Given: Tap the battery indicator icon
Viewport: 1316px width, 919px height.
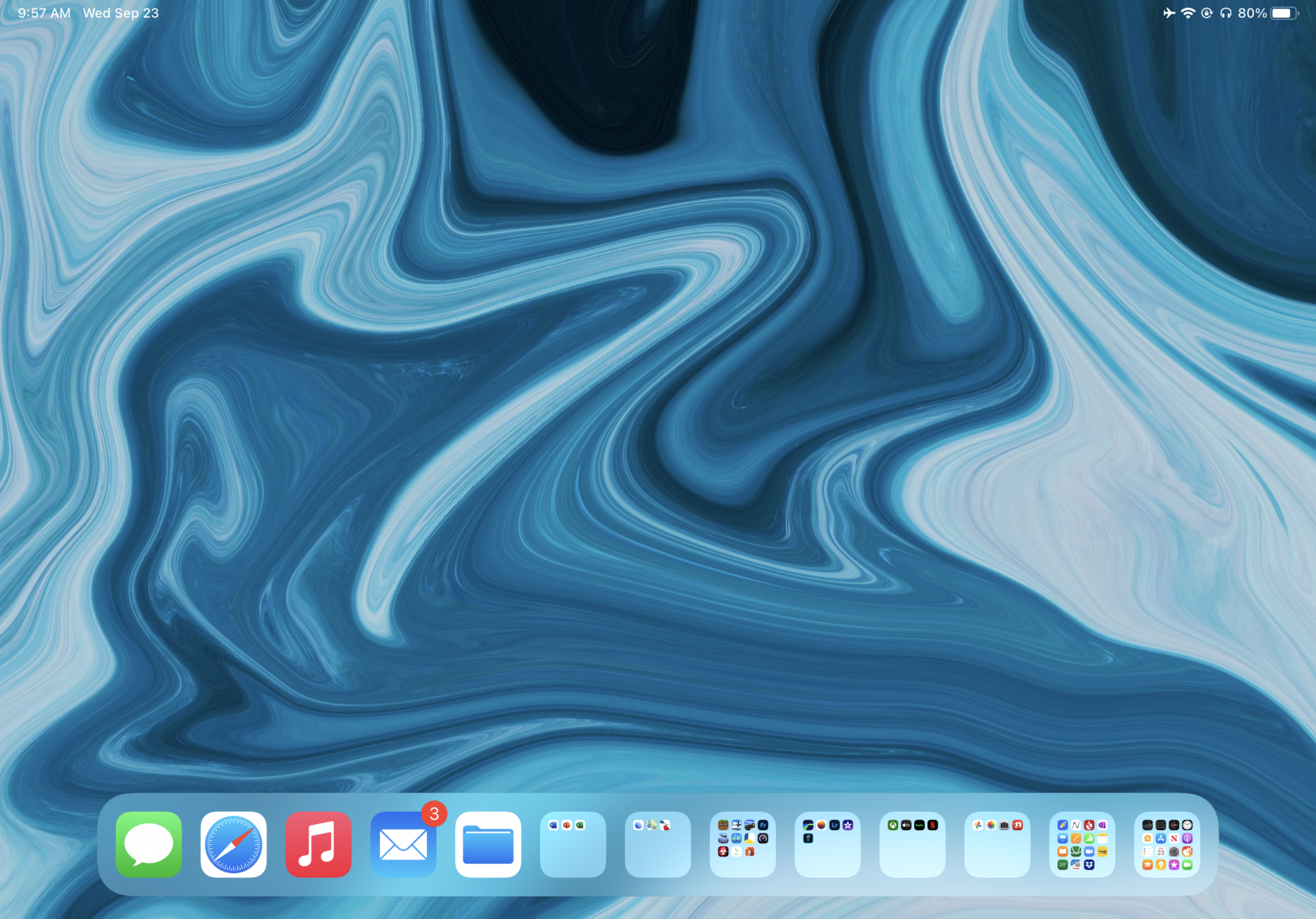Looking at the screenshot, I should [x=1284, y=13].
